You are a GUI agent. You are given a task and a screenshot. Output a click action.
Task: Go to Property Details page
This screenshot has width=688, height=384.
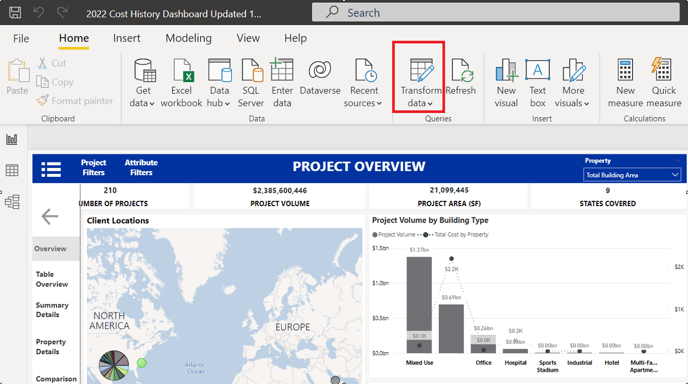[x=50, y=347]
